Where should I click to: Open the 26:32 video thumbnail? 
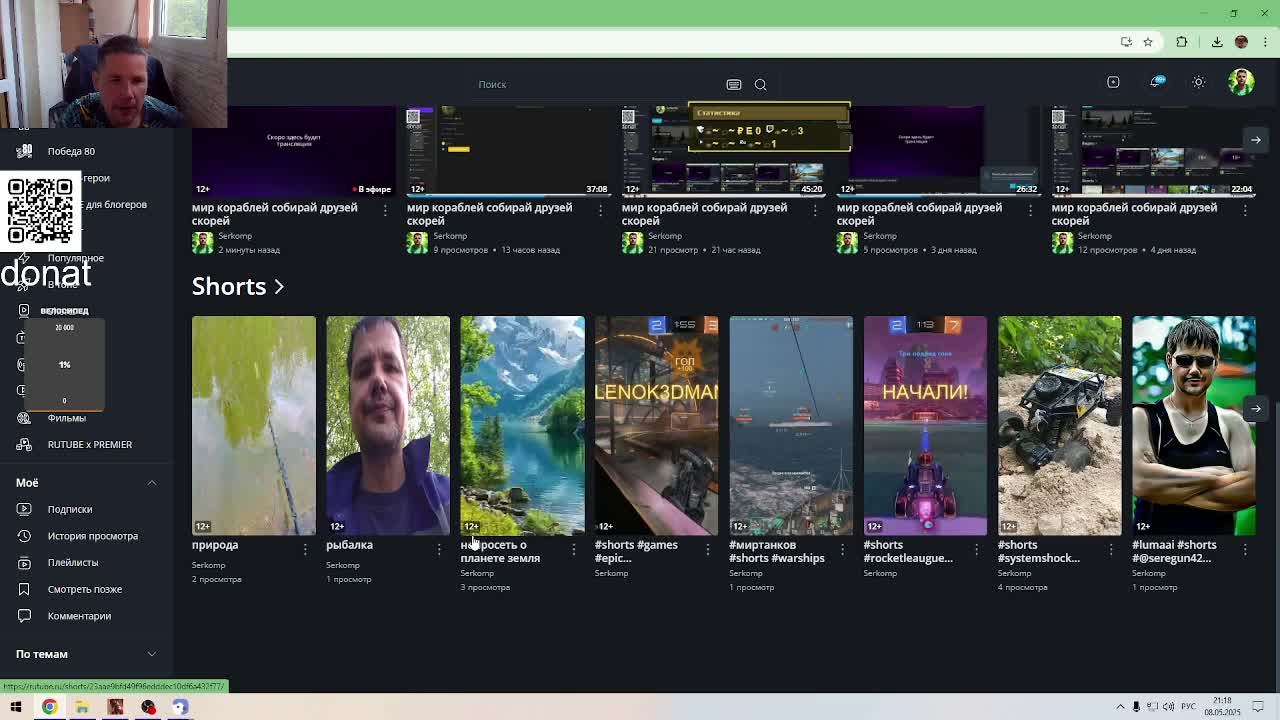939,151
